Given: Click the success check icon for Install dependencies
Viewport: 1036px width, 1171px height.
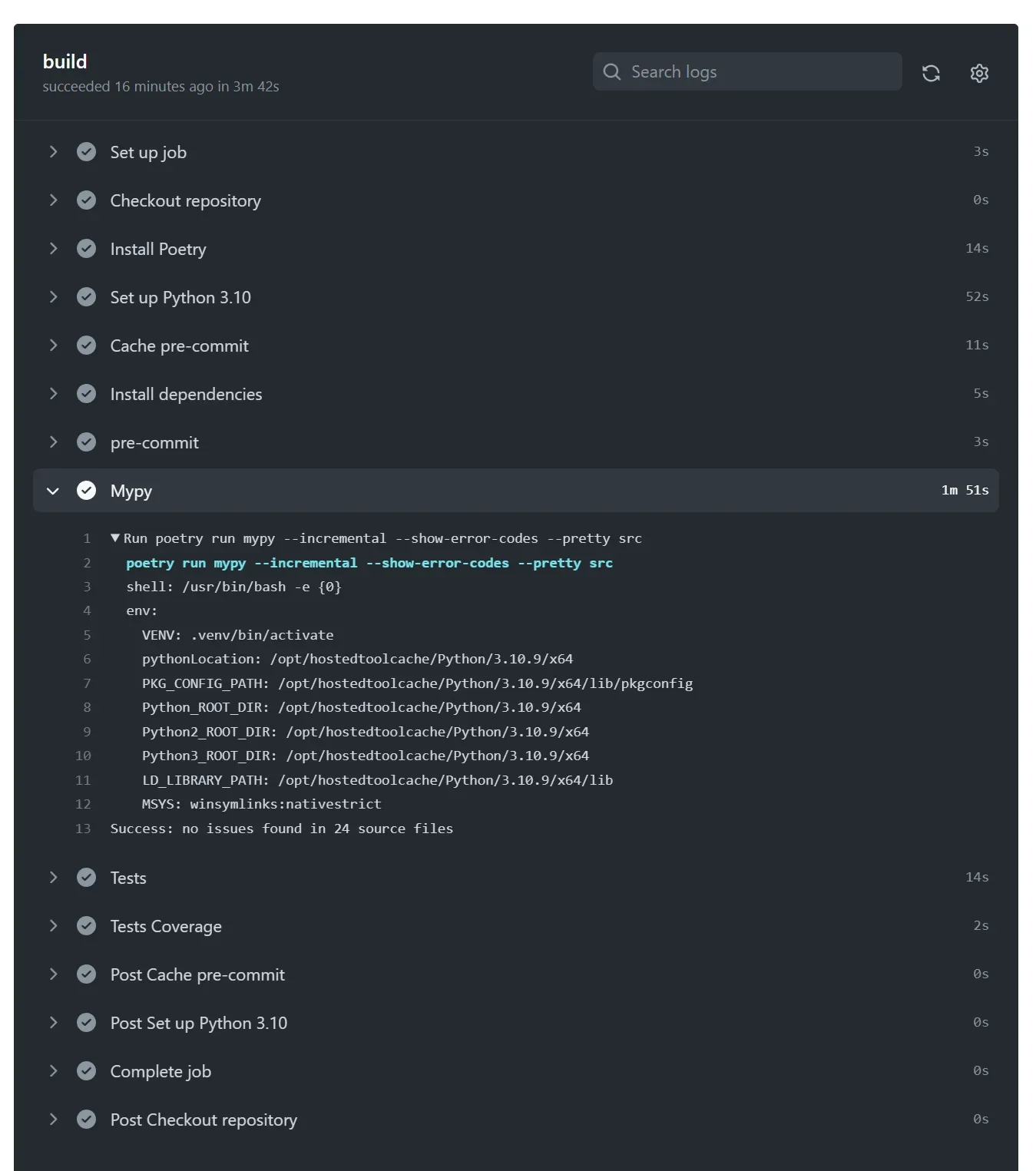Looking at the screenshot, I should point(87,394).
